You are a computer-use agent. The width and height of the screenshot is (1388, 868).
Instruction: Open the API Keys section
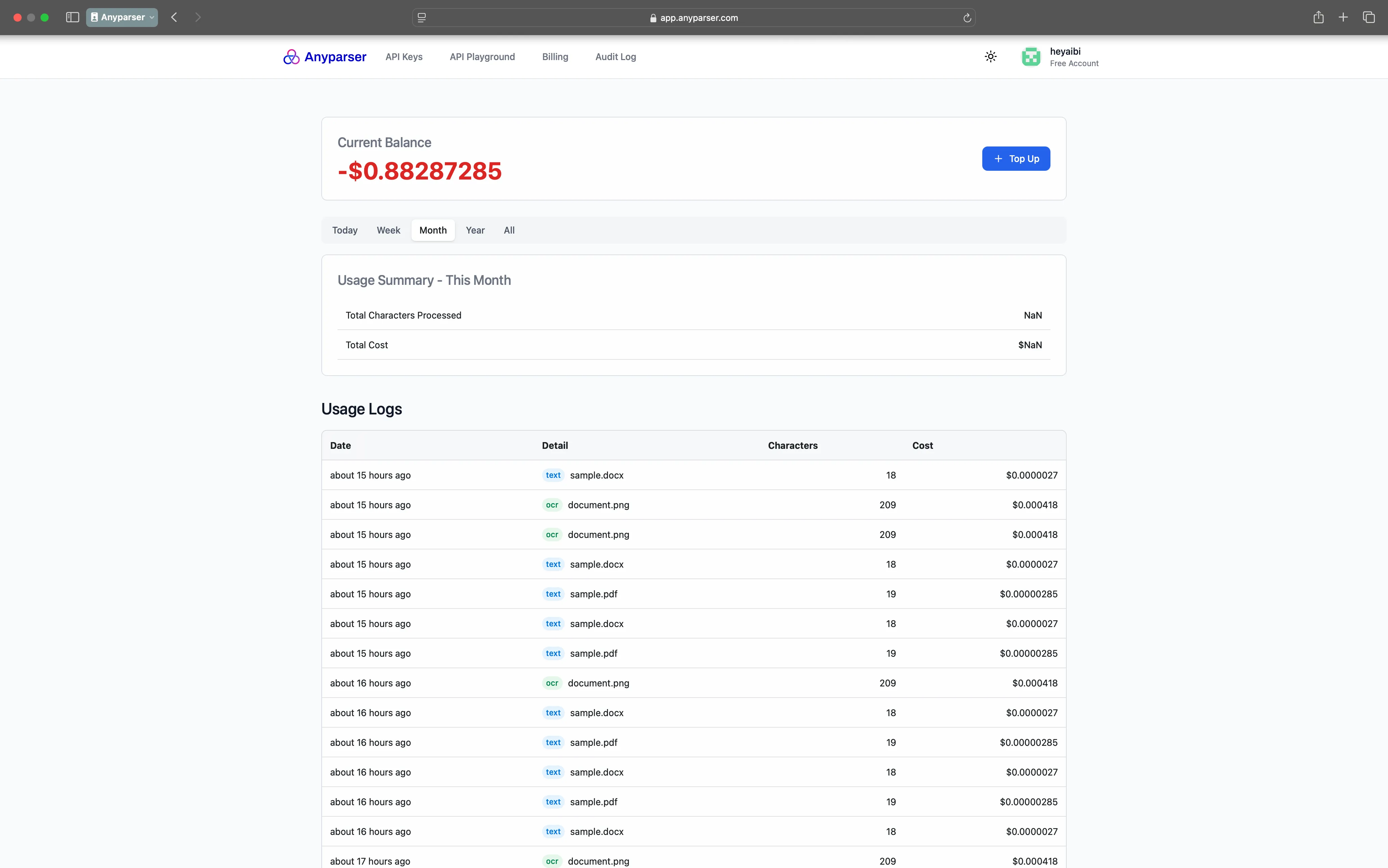pos(404,57)
